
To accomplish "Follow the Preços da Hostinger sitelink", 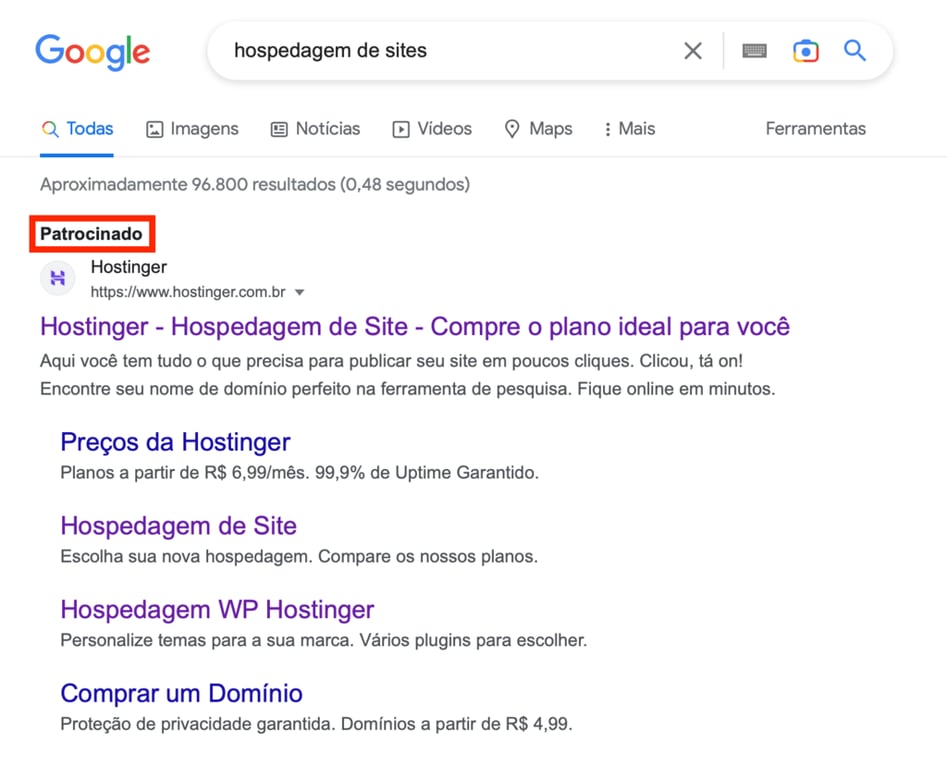I will 175,442.
